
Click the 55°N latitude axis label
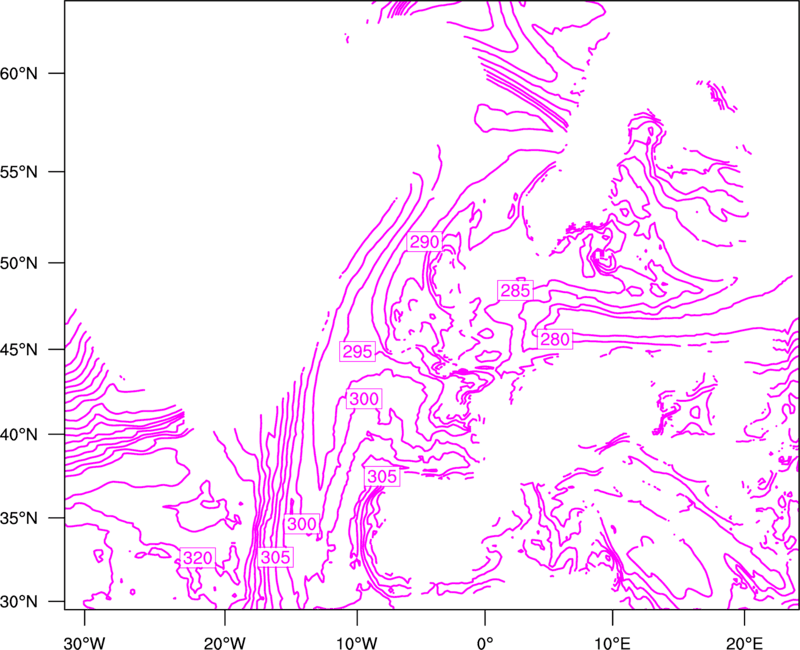(19, 172)
